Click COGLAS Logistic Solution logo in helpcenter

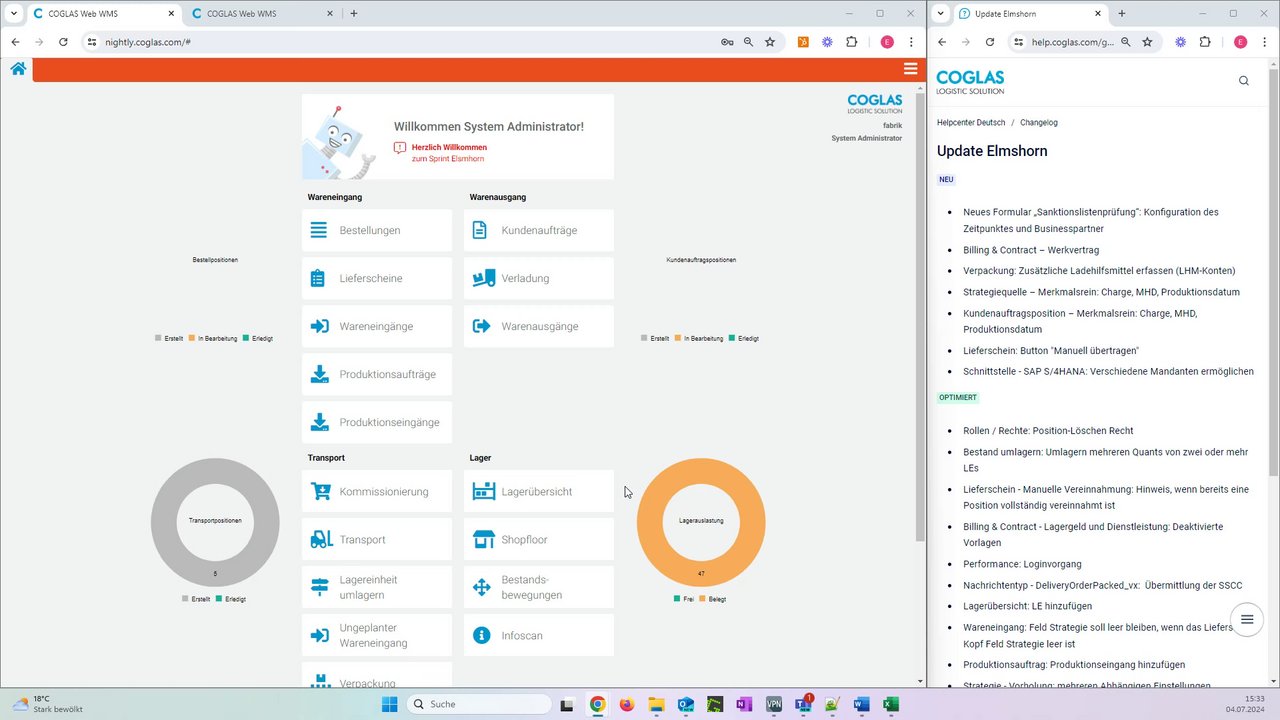pyautogui.click(x=970, y=82)
